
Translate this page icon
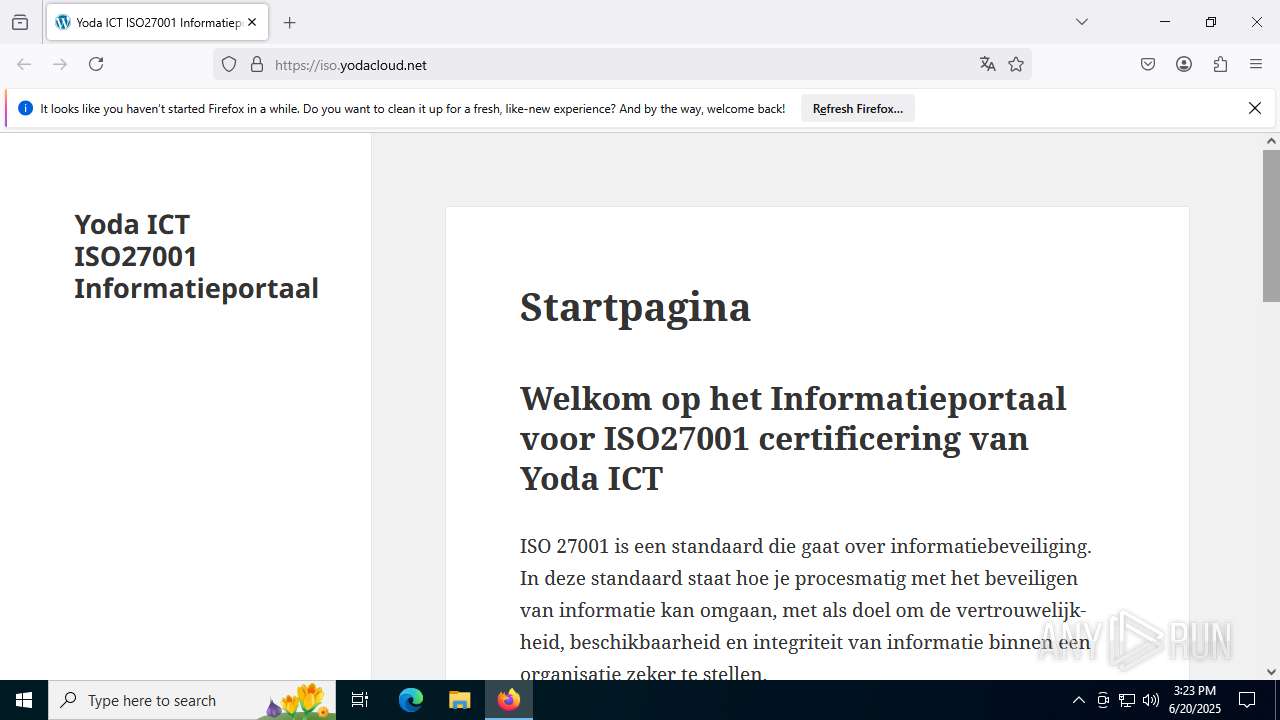(x=988, y=64)
